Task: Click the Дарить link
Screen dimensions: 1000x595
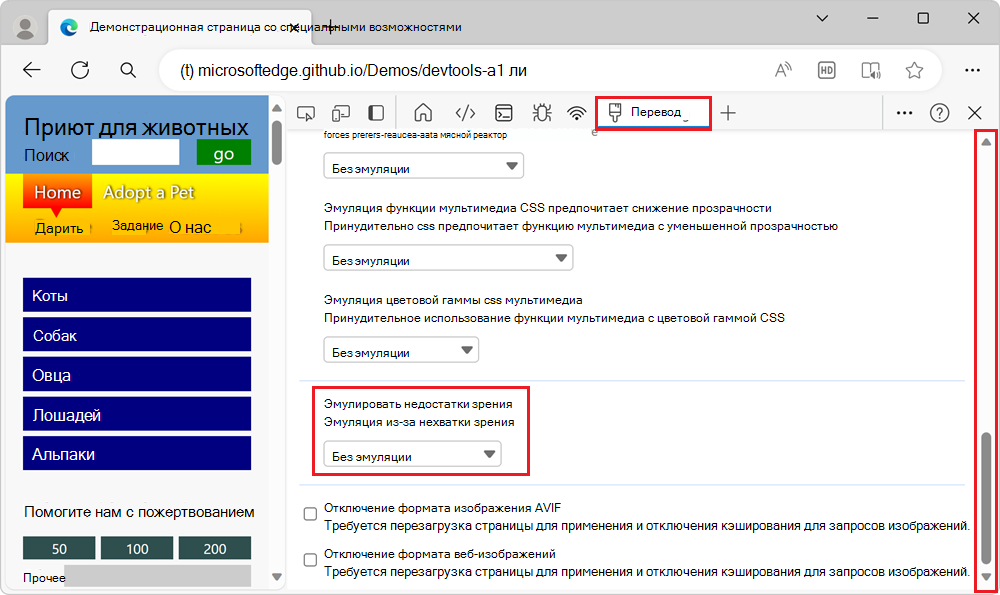Action: (59, 228)
